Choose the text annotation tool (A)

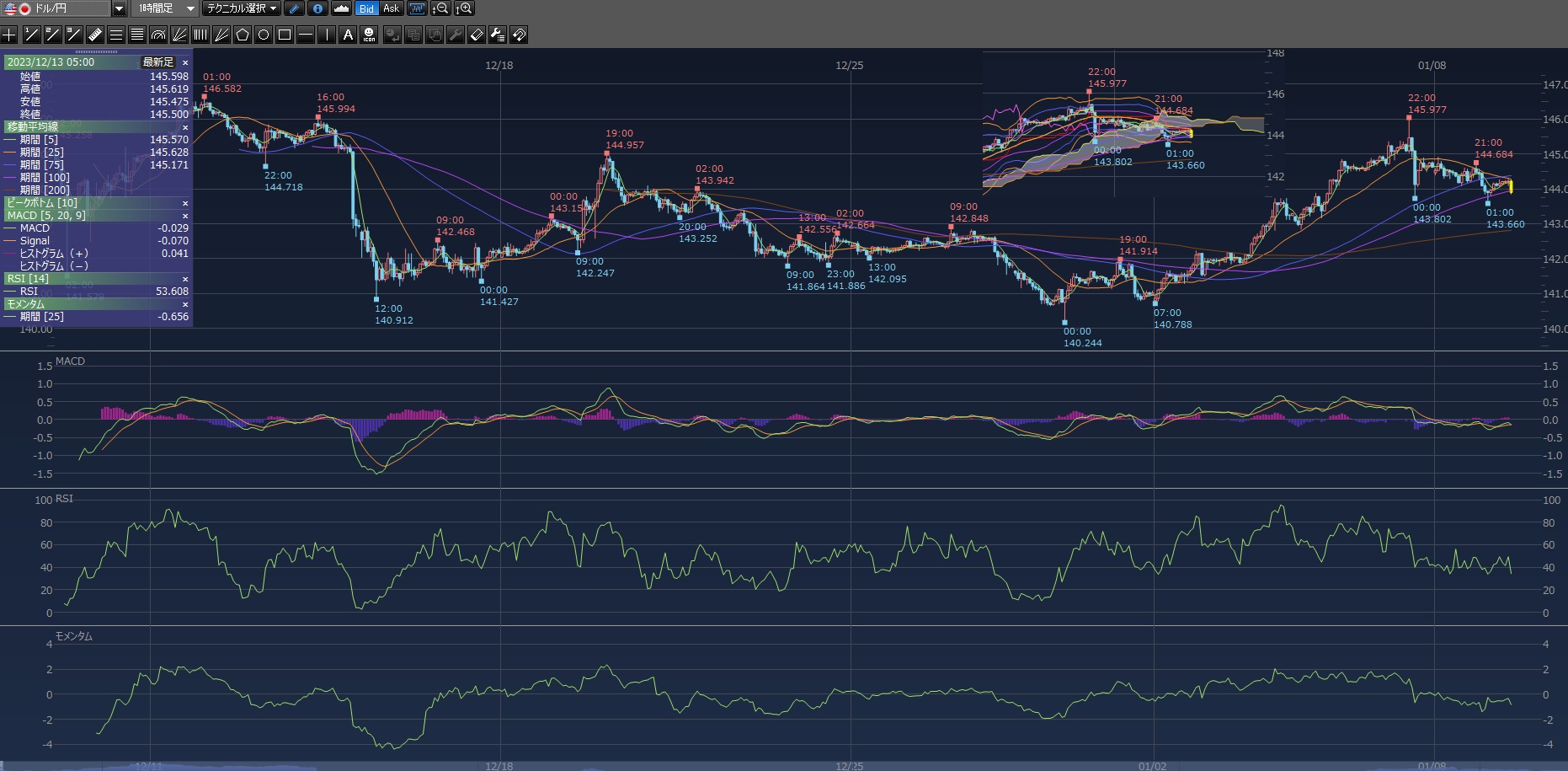348,35
